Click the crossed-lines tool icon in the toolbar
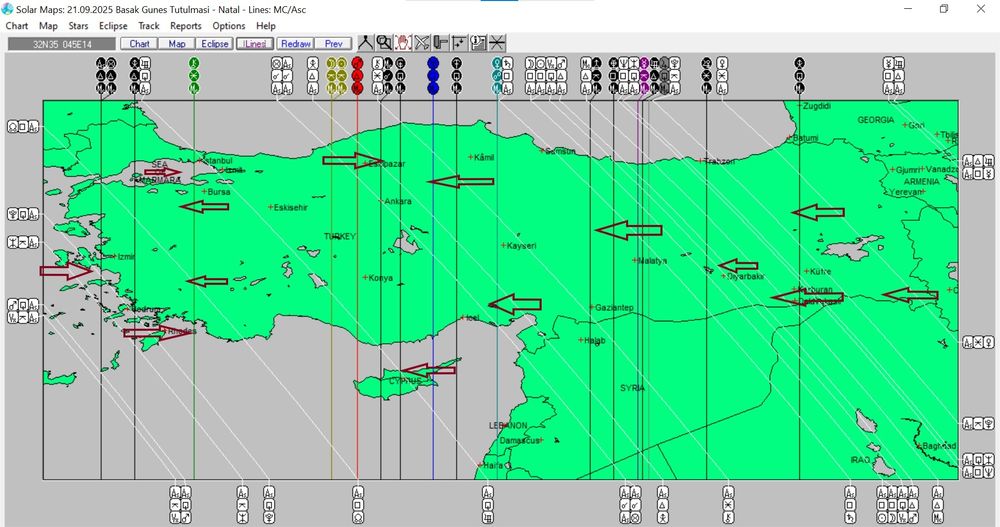The width and height of the screenshot is (1000, 527). [x=422, y=43]
